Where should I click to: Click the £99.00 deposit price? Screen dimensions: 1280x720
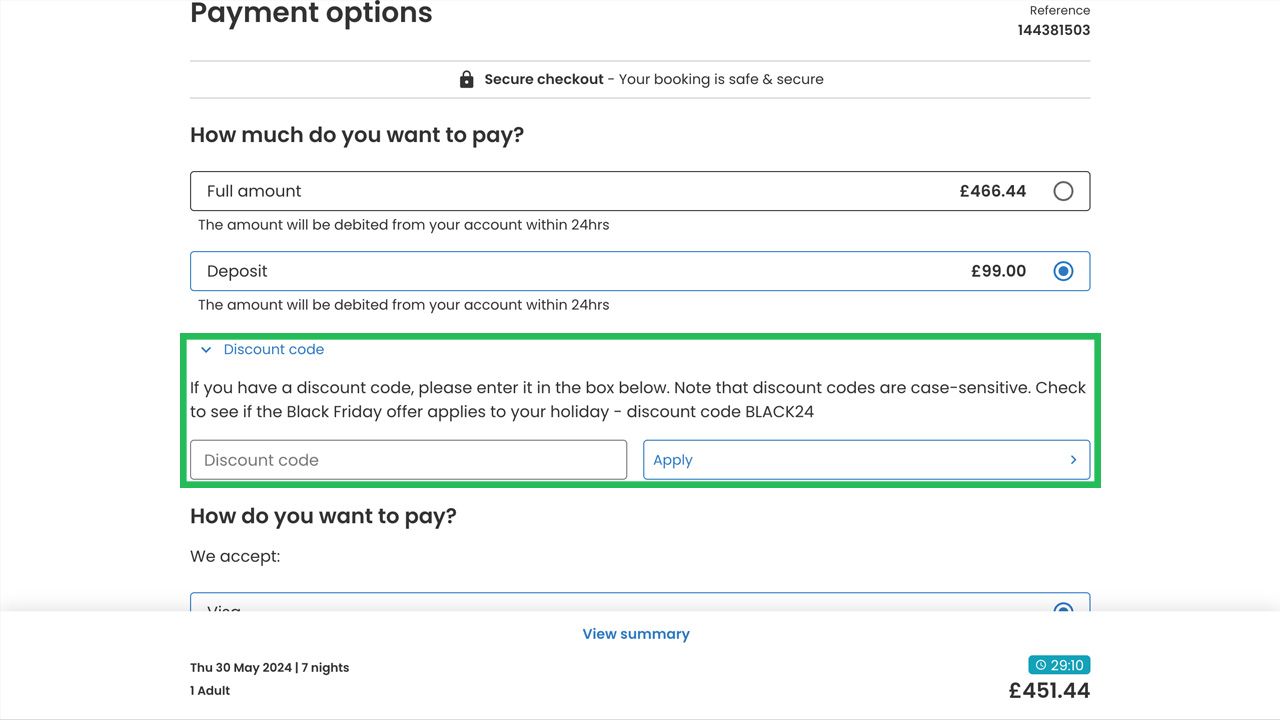998,271
